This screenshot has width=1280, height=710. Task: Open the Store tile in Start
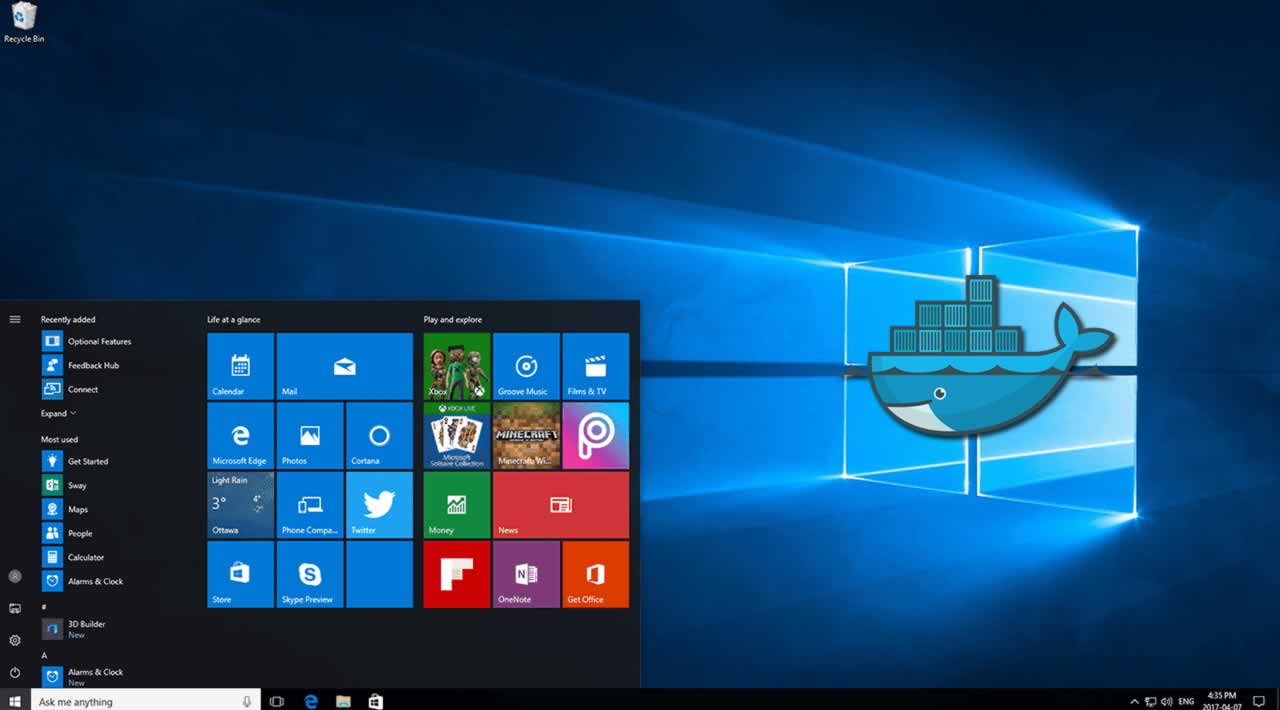tap(240, 574)
